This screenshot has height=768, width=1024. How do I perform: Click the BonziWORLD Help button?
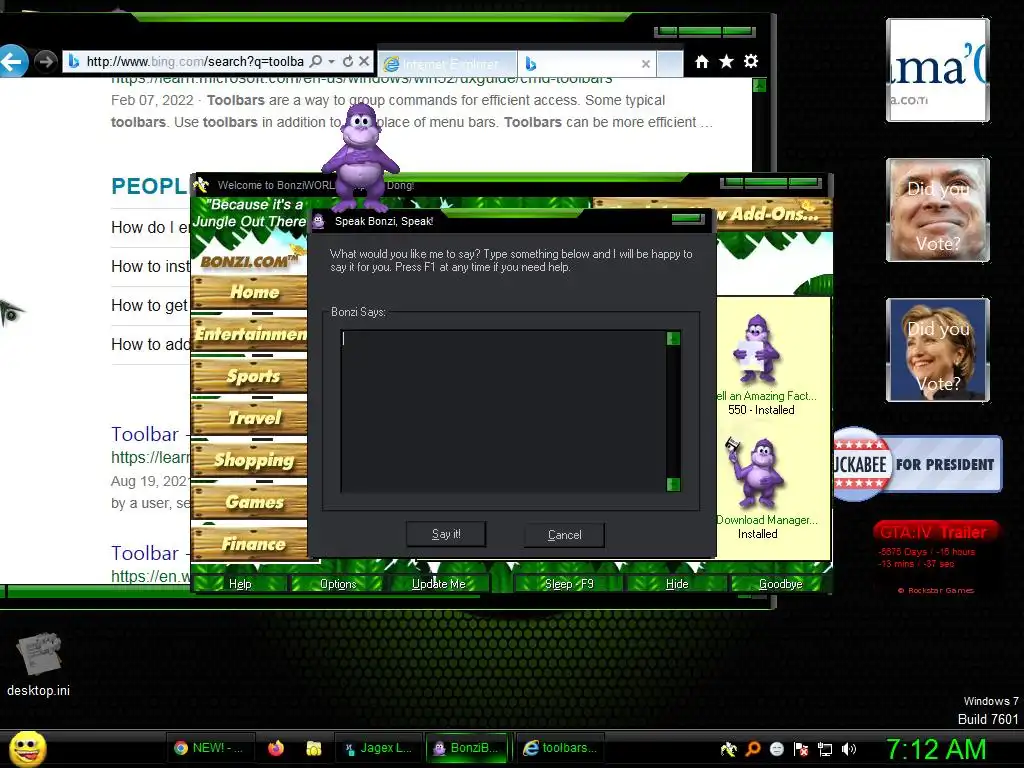coord(240,584)
